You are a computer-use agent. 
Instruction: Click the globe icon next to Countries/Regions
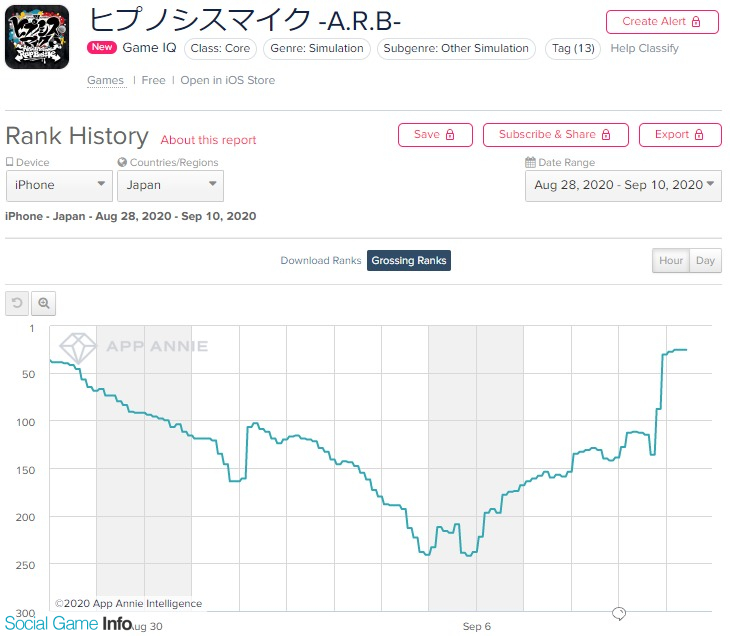(122, 163)
